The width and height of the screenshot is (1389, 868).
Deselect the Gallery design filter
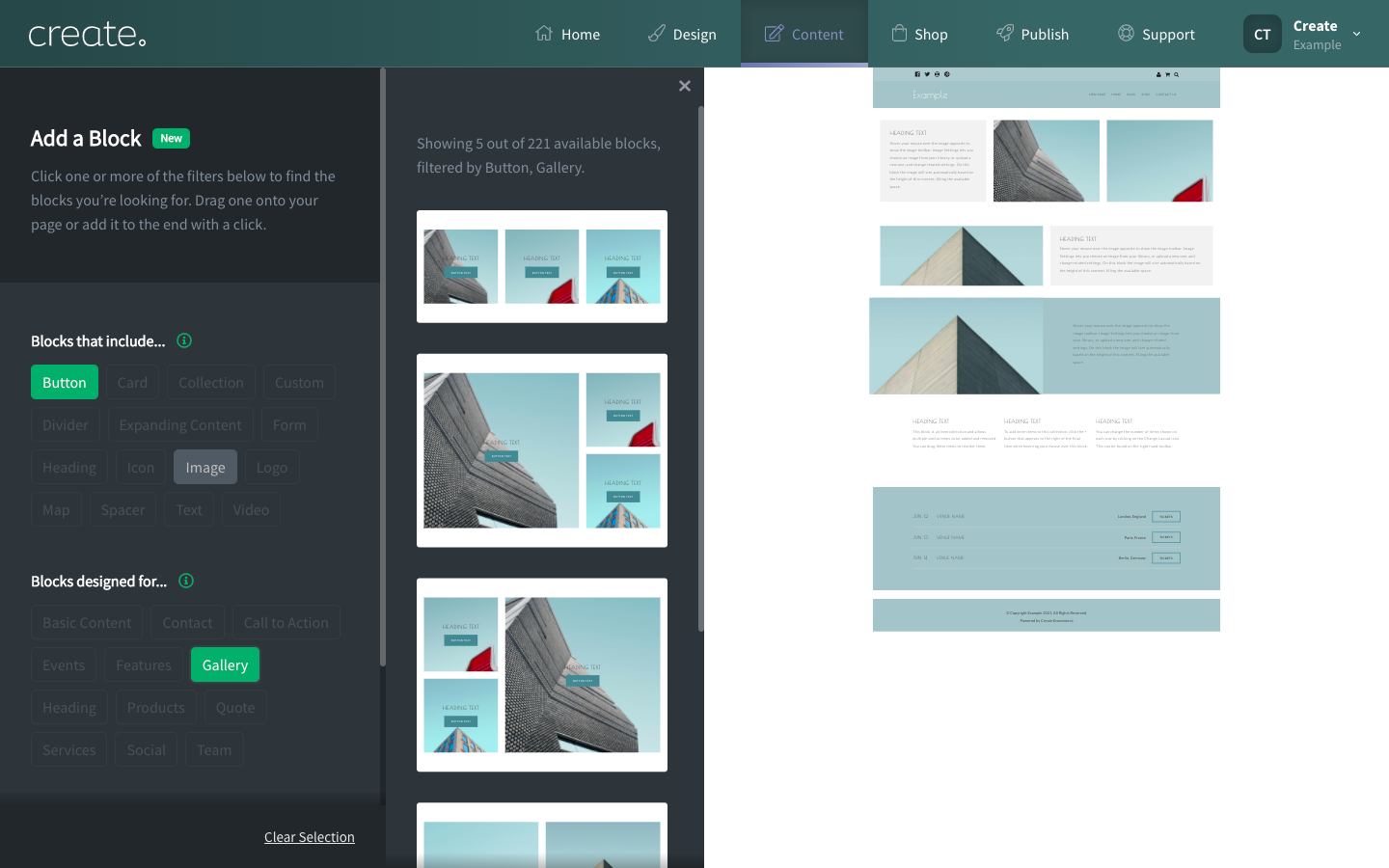pos(225,665)
